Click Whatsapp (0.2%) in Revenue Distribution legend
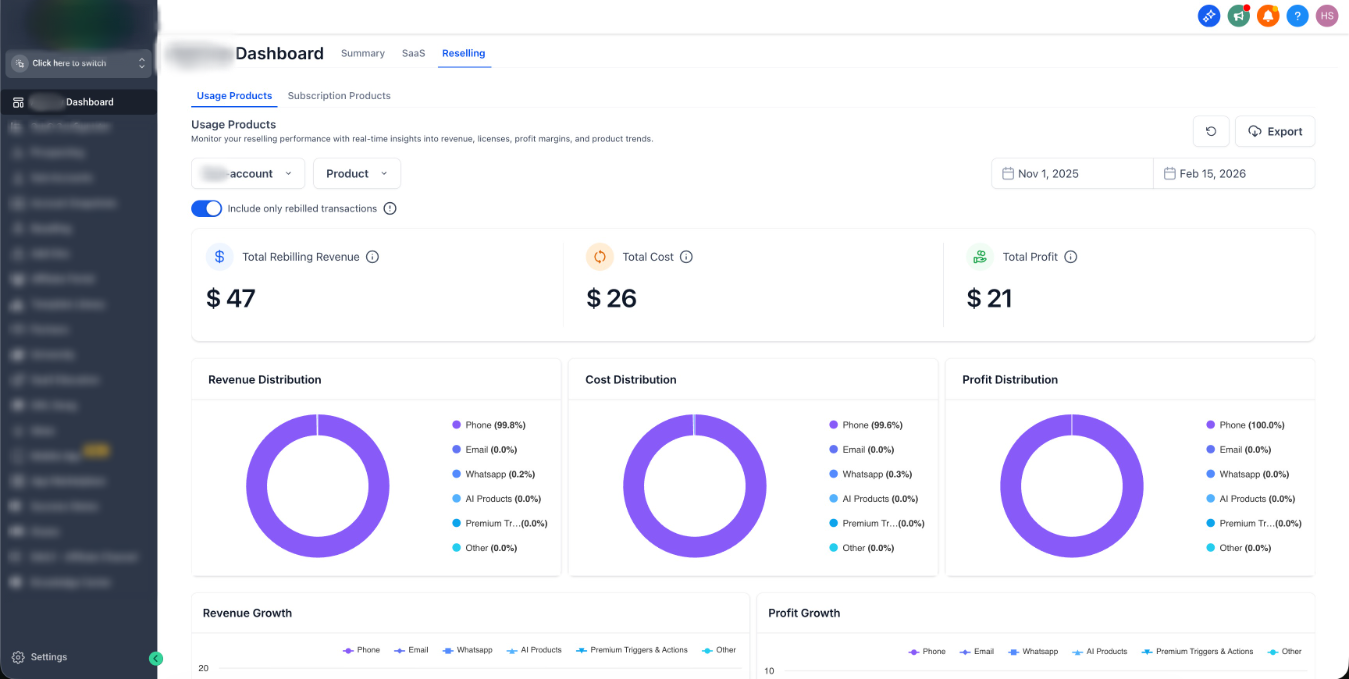 pyautogui.click(x=493, y=474)
